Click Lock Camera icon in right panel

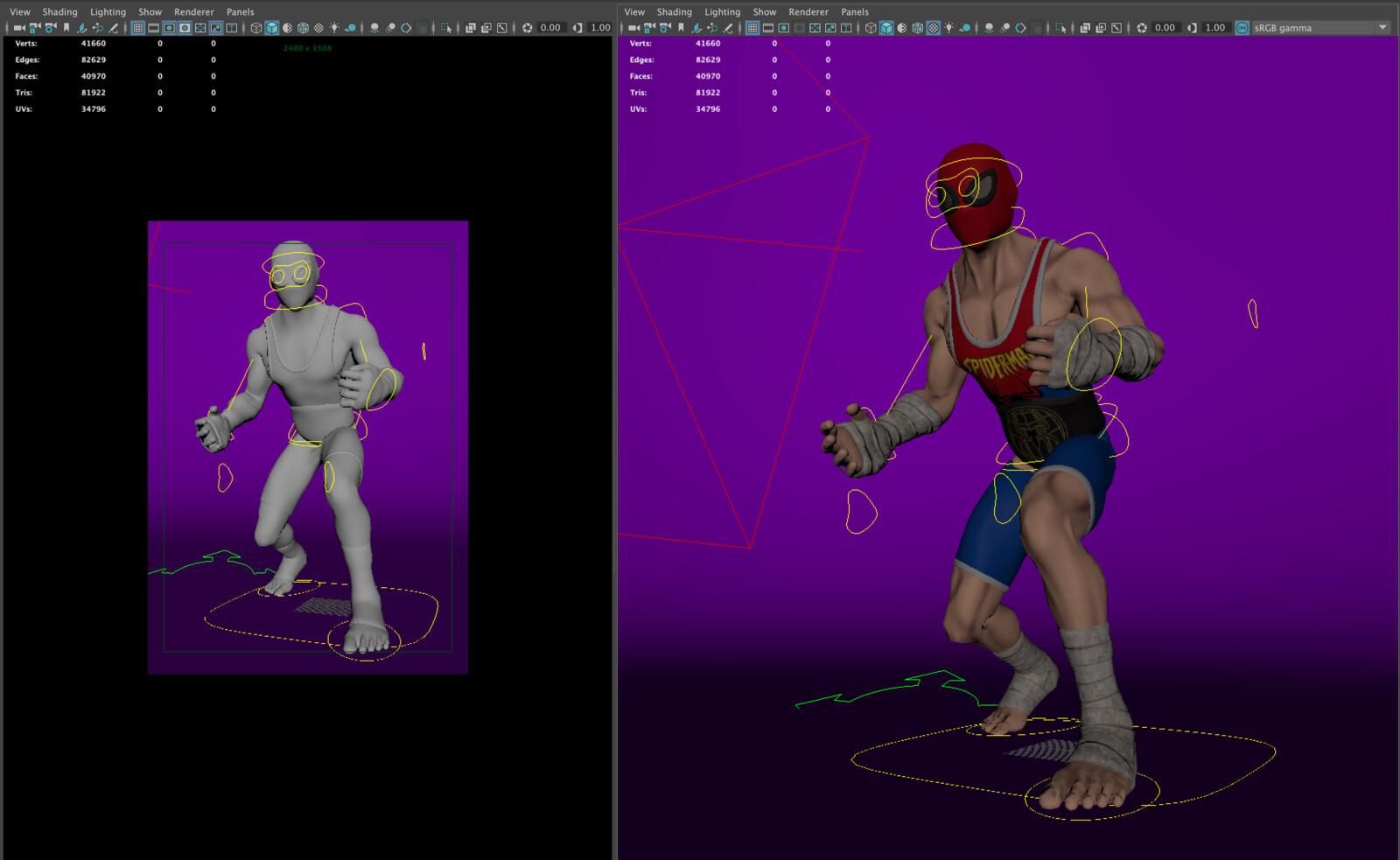[x=648, y=28]
